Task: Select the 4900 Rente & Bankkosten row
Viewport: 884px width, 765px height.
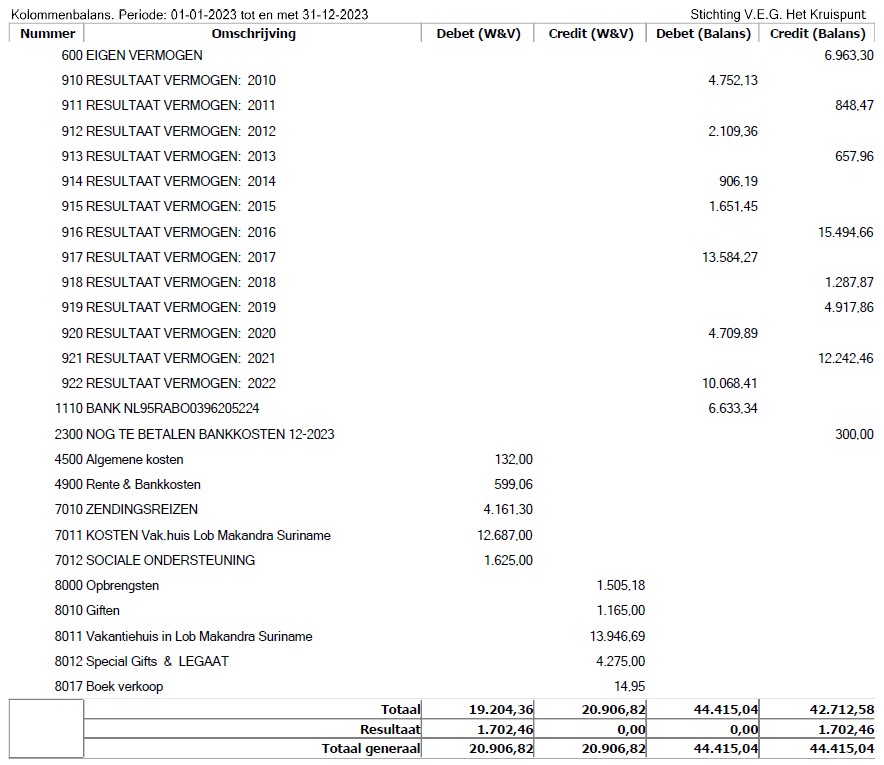Action: tap(127, 485)
